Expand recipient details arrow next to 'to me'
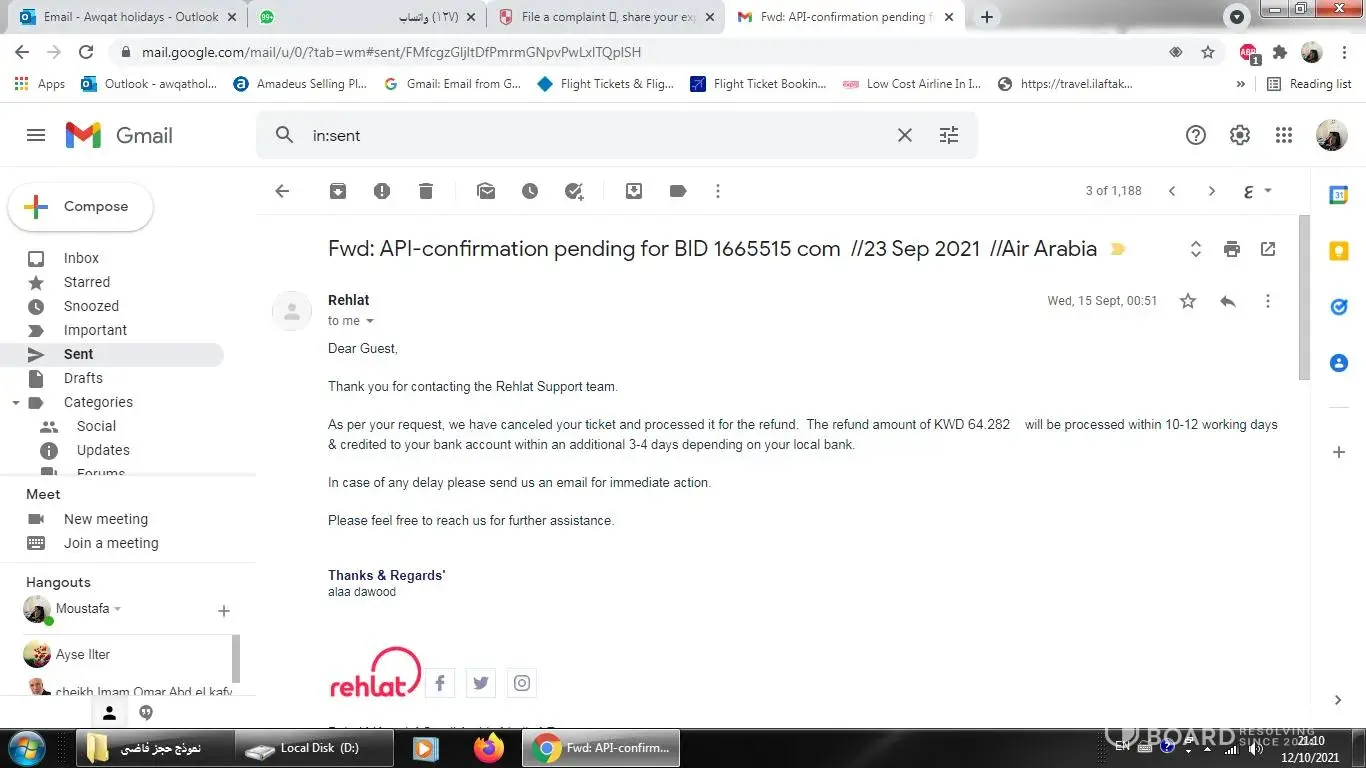Image resolution: width=1366 pixels, height=768 pixels. coord(370,321)
